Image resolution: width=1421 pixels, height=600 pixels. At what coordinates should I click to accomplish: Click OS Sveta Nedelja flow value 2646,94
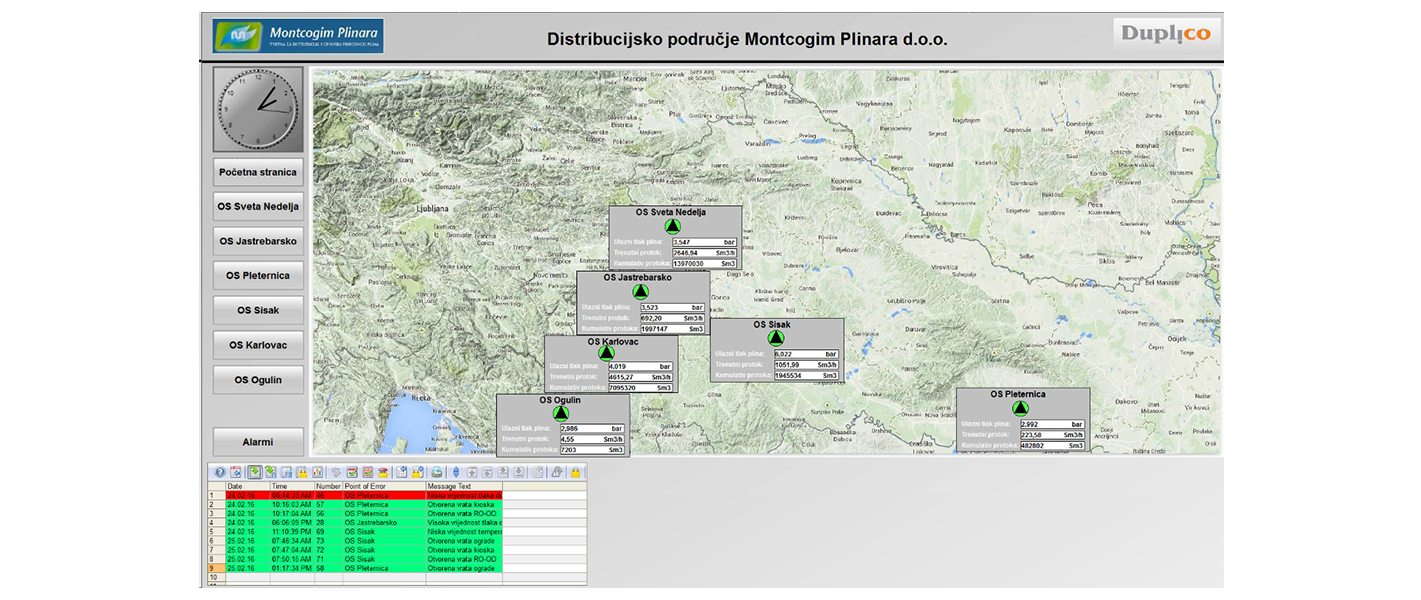(704, 253)
